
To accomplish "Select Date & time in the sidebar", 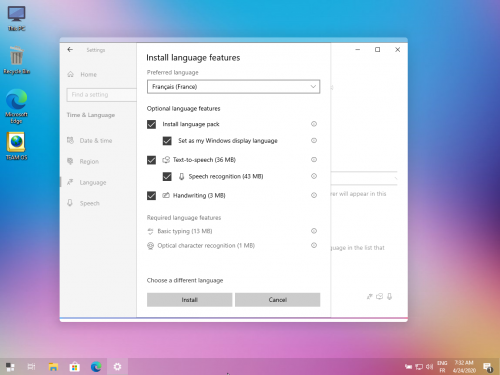I will (x=96, y=141).
